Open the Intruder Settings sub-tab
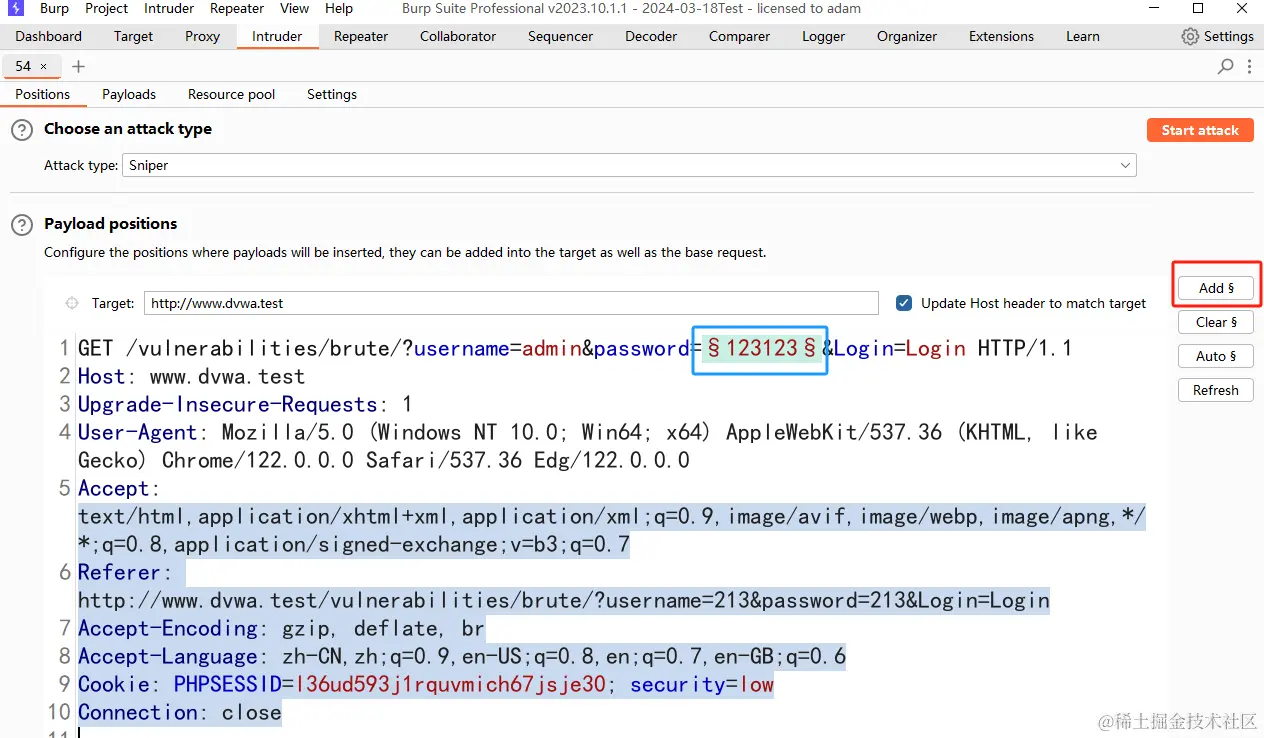This screenshot has width=1264, height=738. coord(332,94)
